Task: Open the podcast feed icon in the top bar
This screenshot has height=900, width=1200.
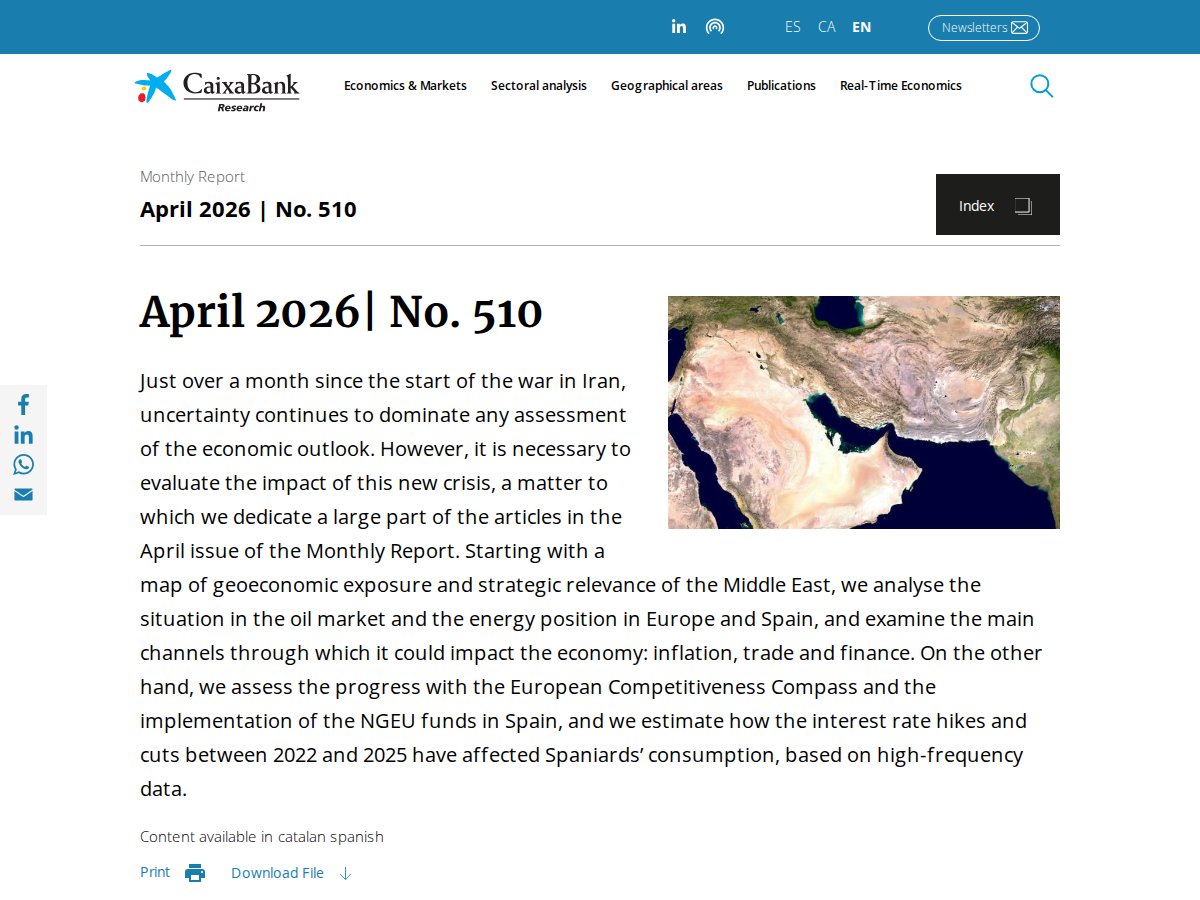Action: pyautogui.click(x=715, y=27)
